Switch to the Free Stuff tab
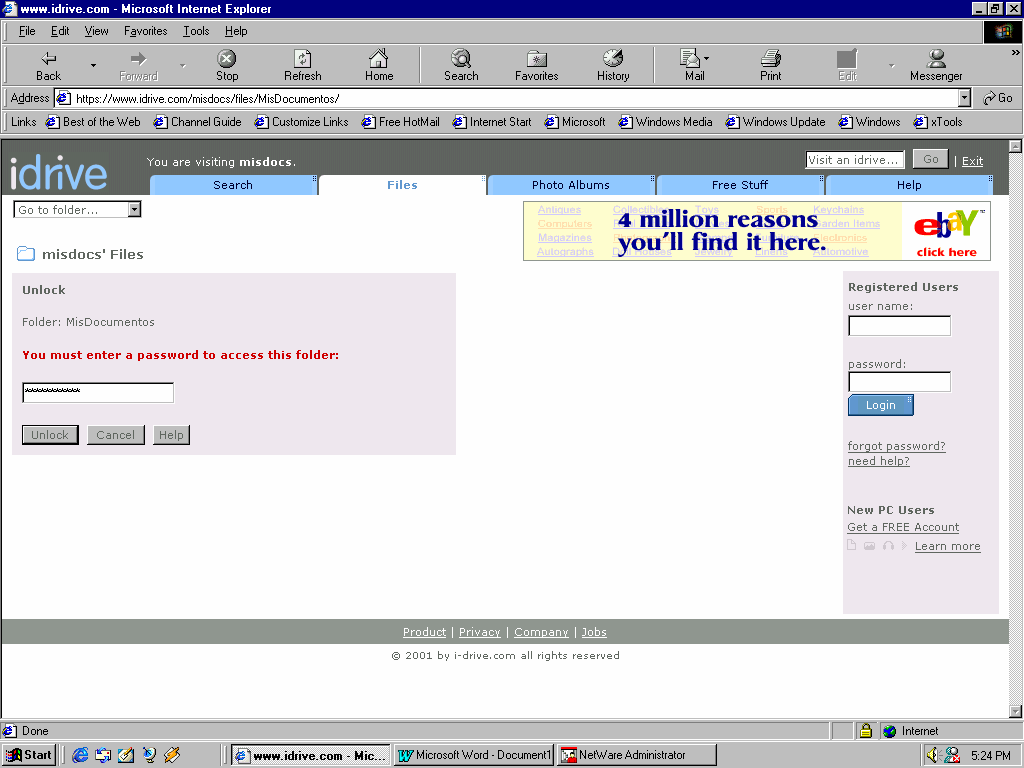The width and height of the screenshot is (1024, 768). [739, 185]
